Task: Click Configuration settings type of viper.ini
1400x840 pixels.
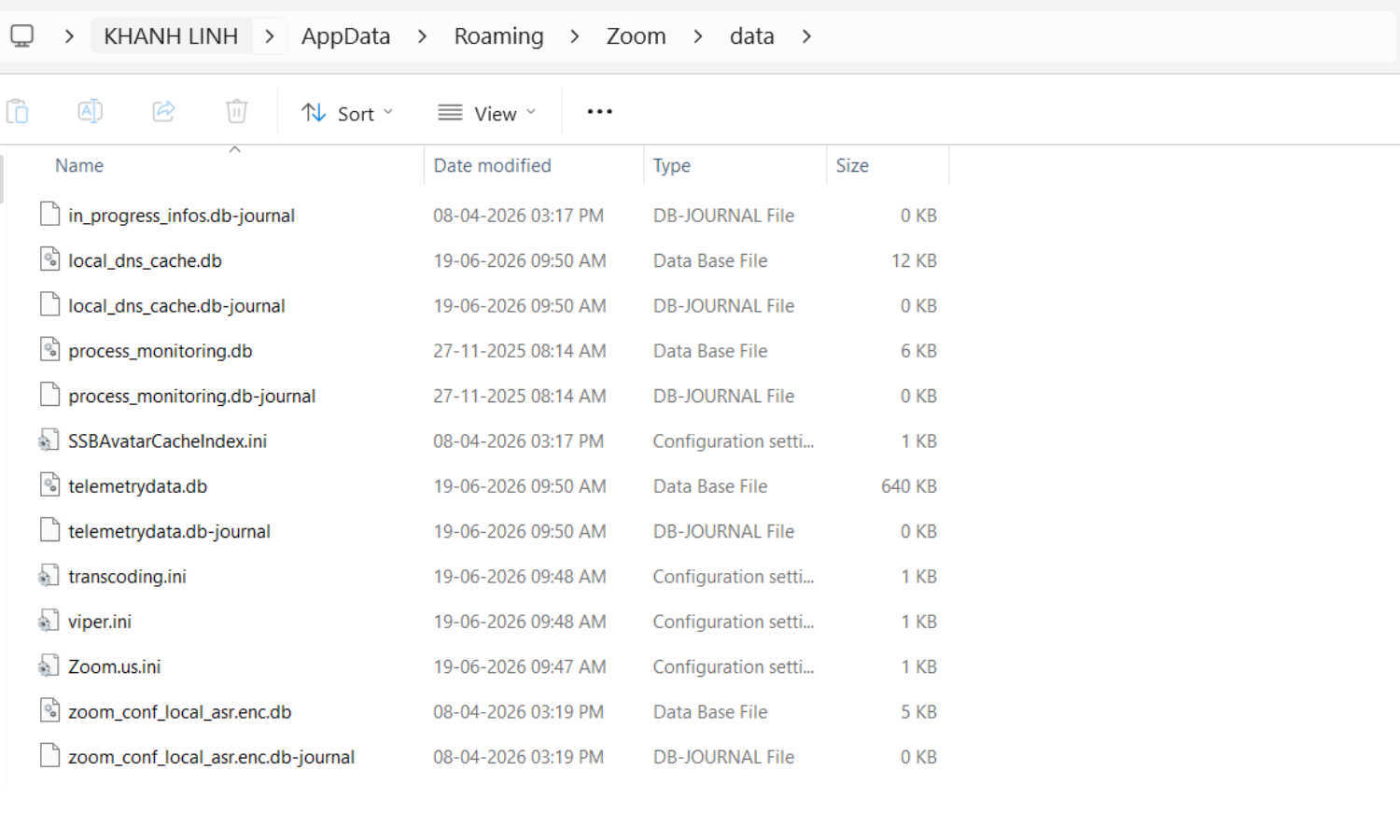Action: [733, 622]
